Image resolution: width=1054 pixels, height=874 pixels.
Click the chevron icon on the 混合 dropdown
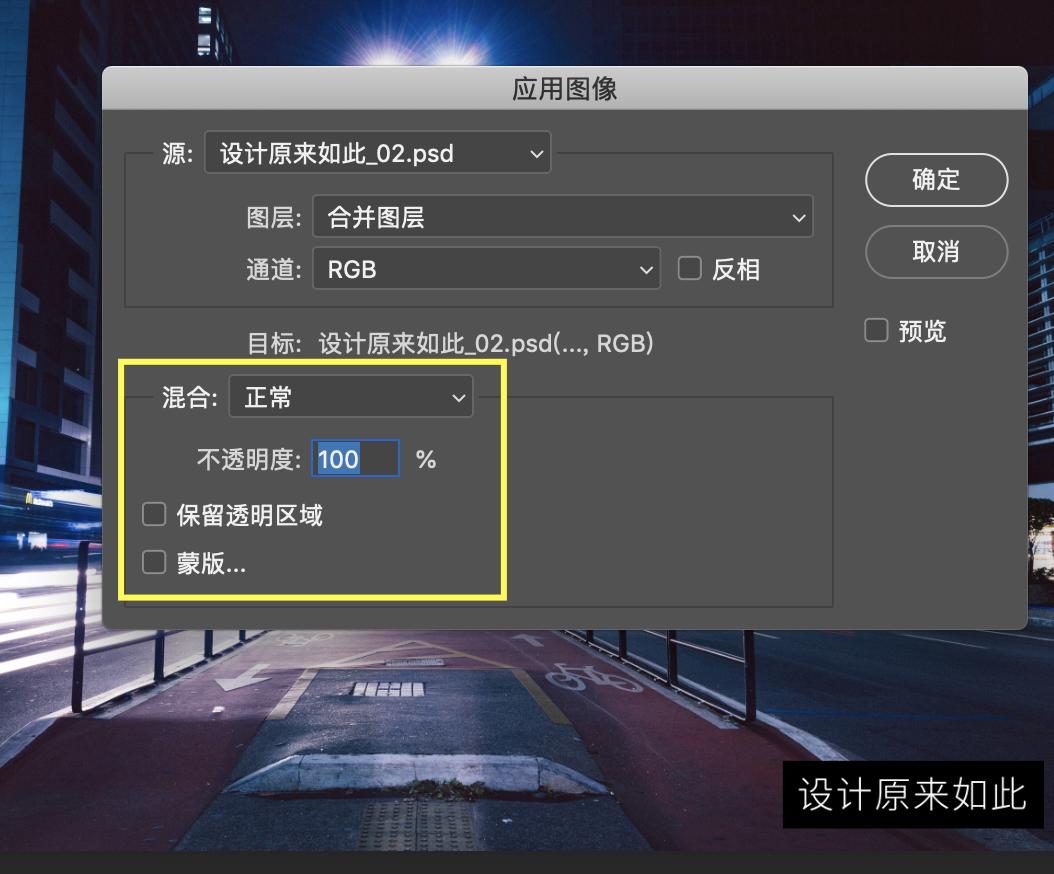point(458,397)
